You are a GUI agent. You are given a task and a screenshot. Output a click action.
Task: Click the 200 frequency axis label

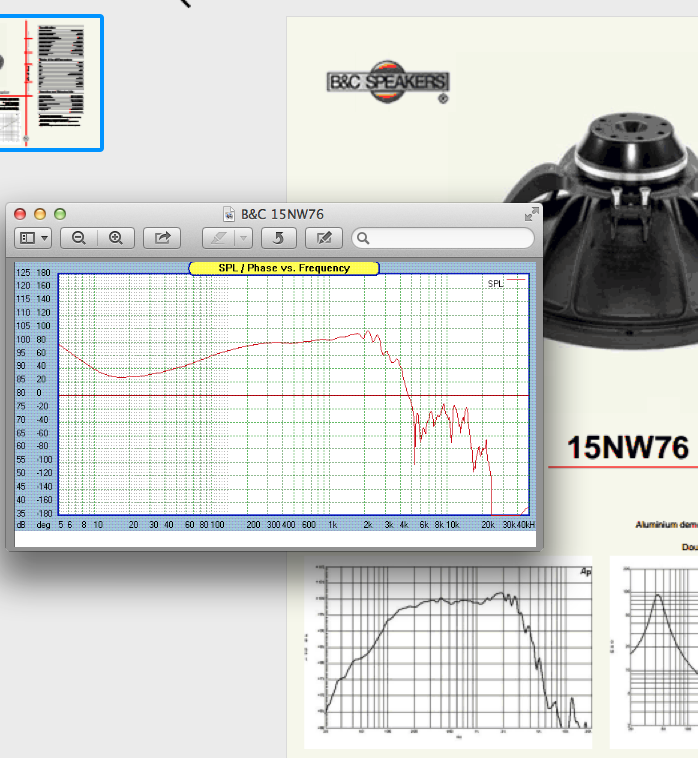(253, 525)
